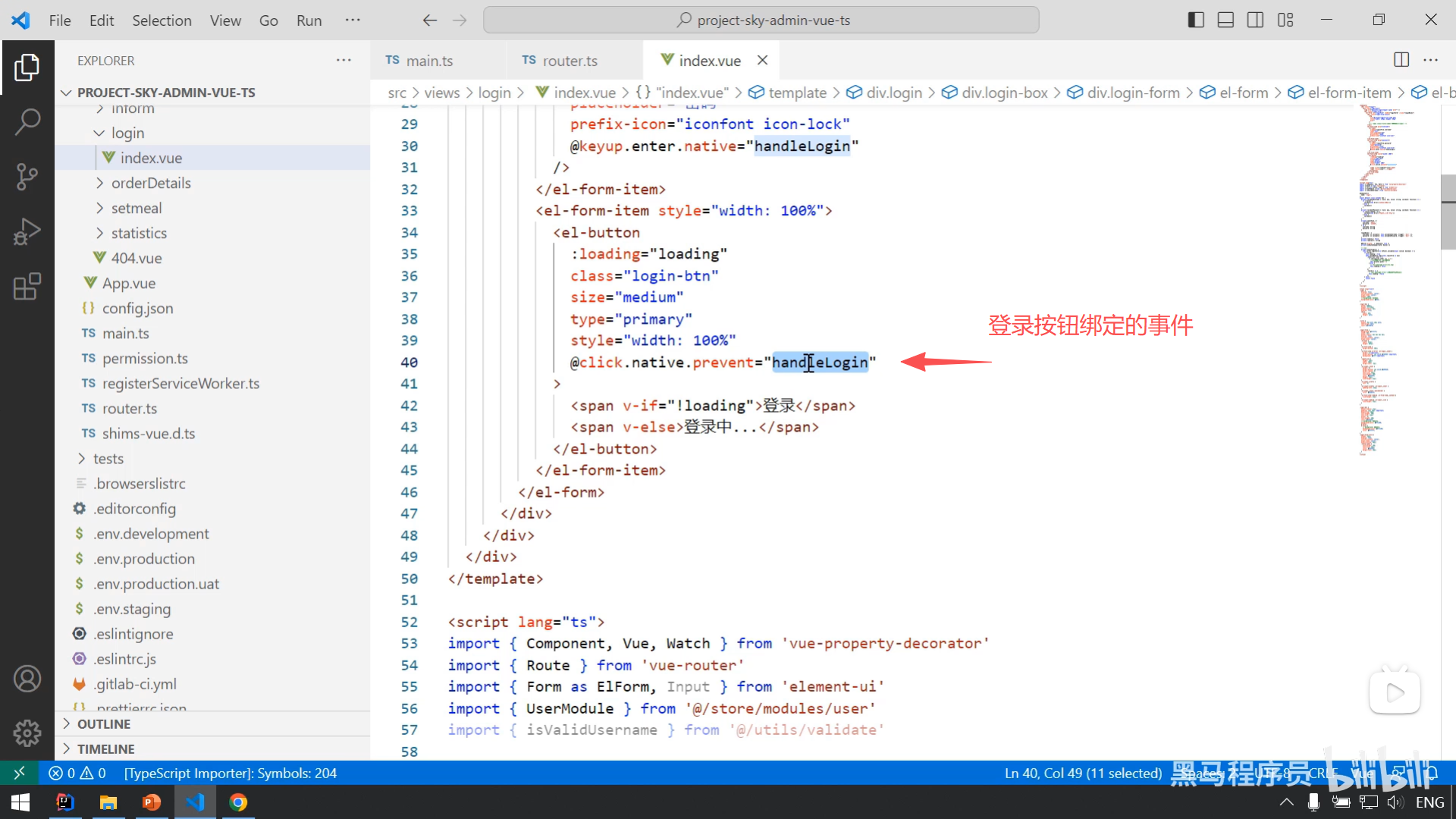Toggle the primary side bar layout button
1456x819 pixels.
point(1196,20)
